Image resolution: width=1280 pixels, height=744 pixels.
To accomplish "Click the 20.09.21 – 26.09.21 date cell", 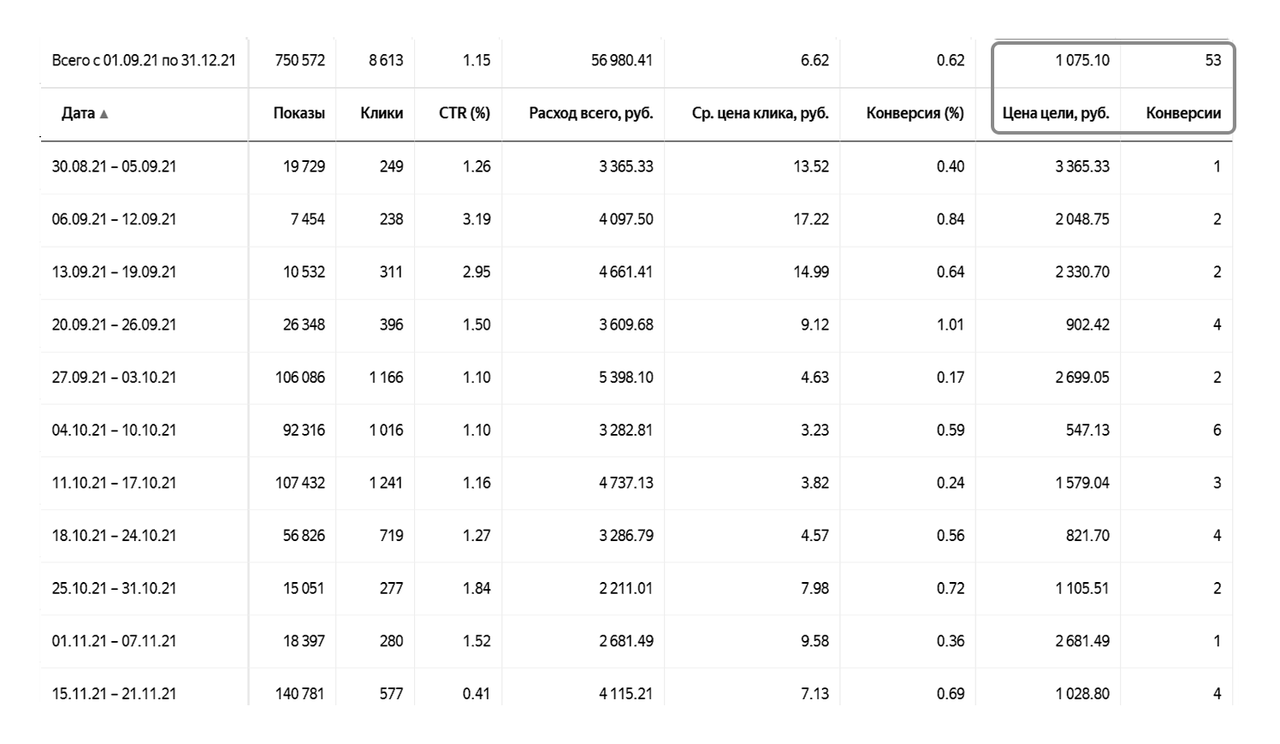I will pos(114,325).
